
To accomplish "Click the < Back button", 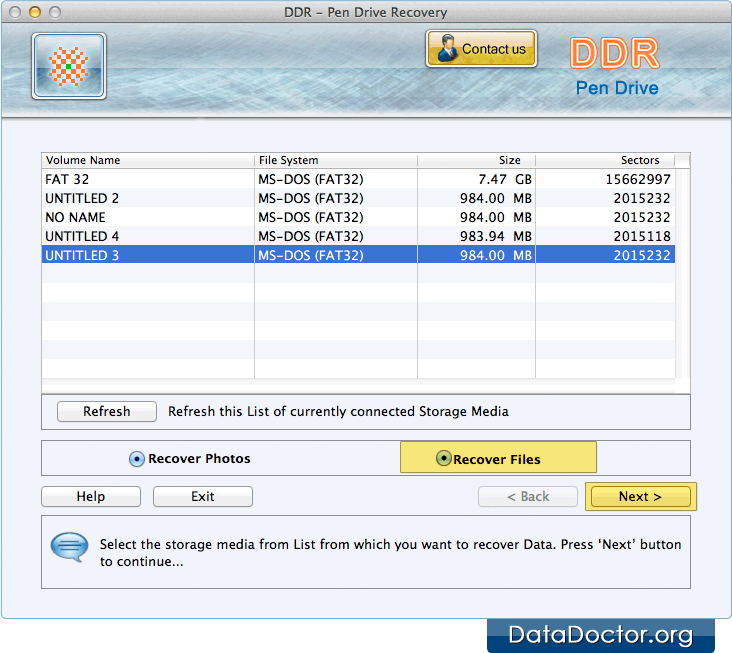I will point(528,496).
